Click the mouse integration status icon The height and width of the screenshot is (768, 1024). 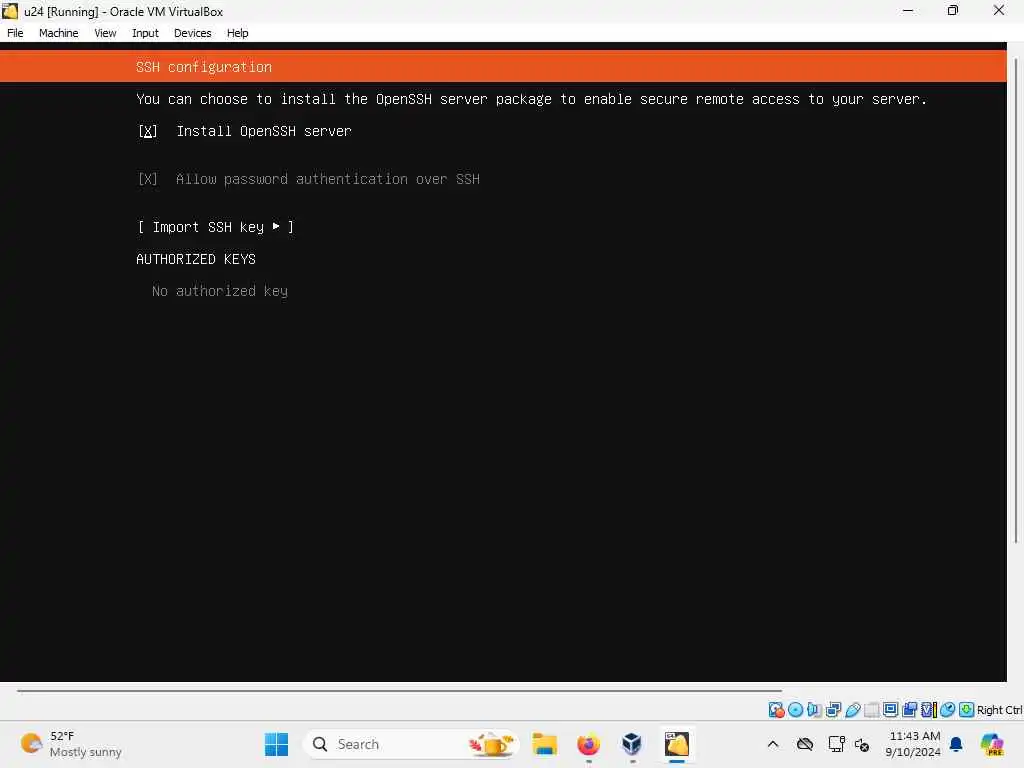coord(948,710)
